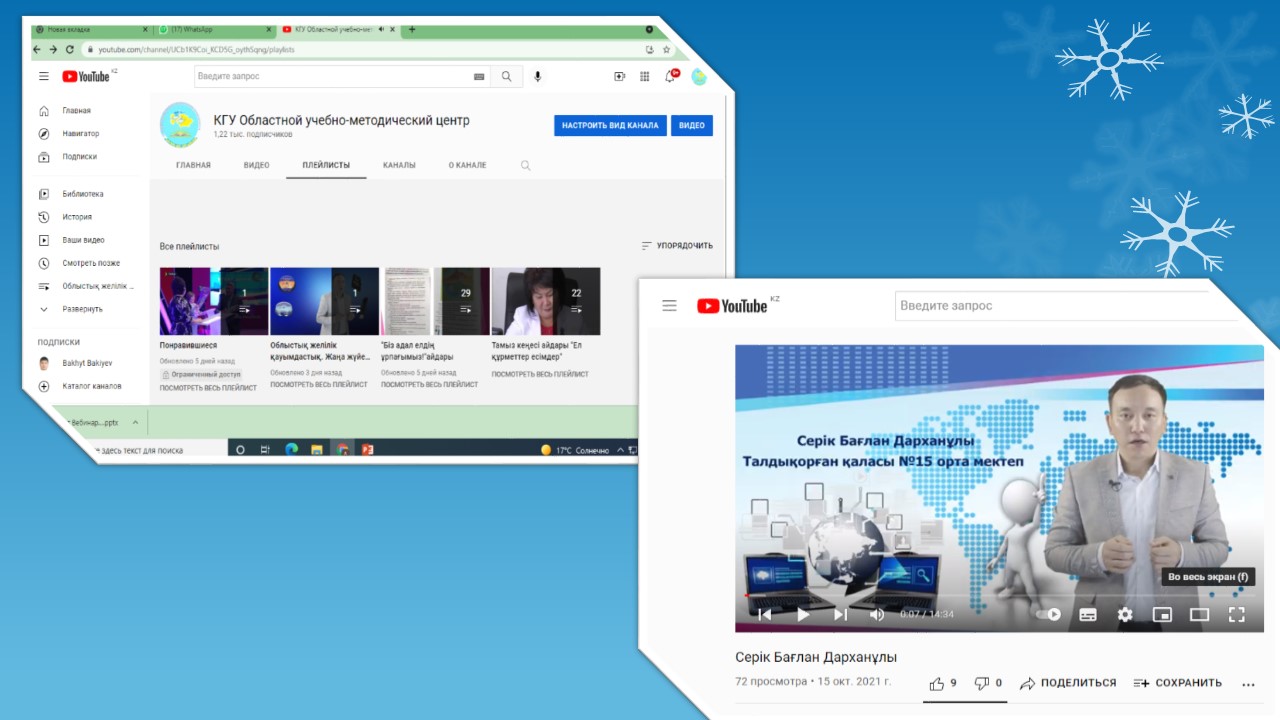
Task: Open the notifications bell
Action: coord(670,76)
